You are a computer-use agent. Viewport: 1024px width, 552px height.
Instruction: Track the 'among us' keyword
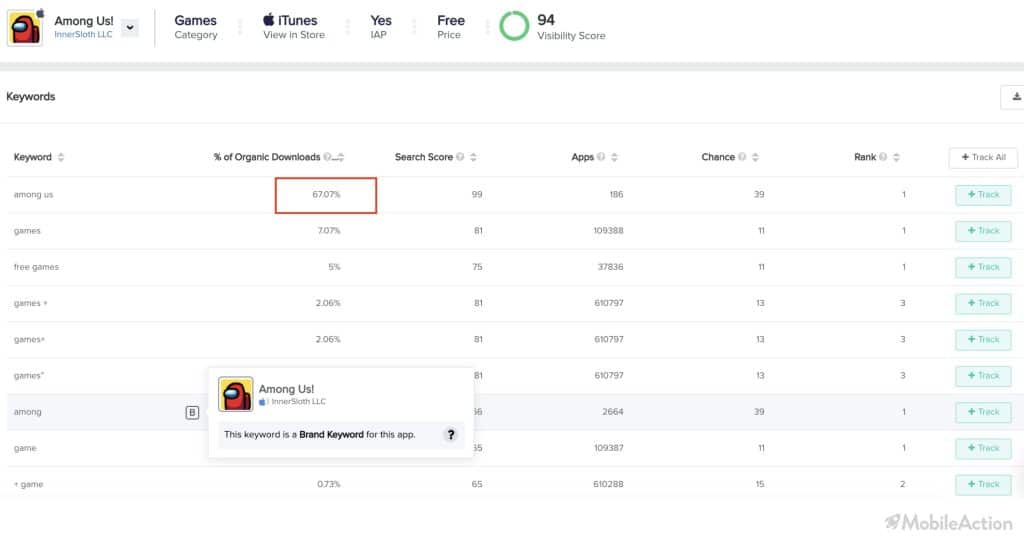[x=983, y=195]
